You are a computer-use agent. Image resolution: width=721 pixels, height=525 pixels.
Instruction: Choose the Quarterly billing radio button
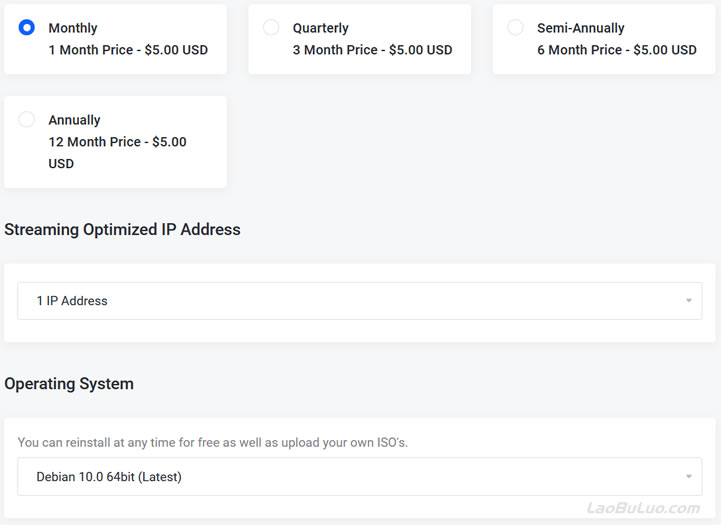coord(271,28)
